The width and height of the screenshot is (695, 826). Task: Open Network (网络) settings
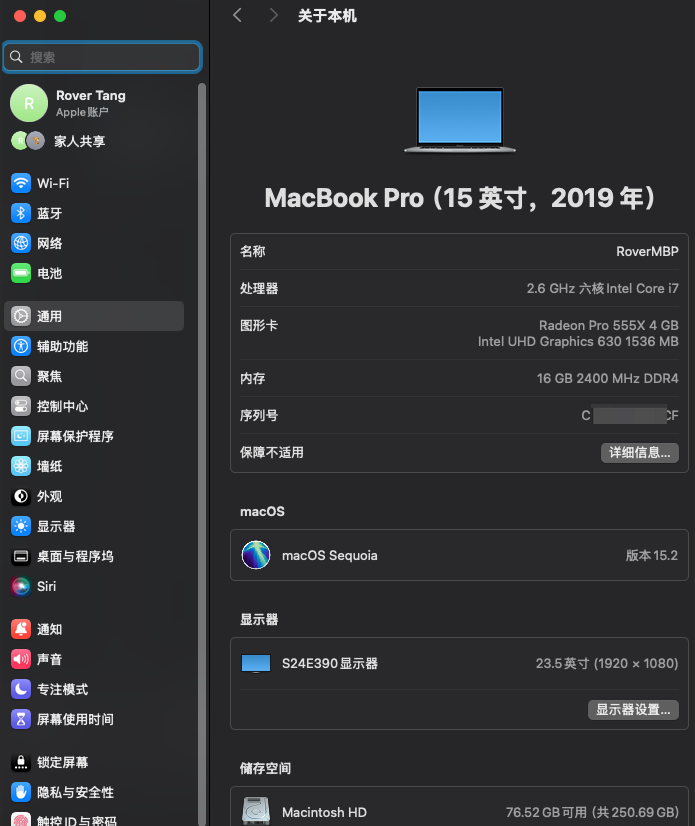94,243
